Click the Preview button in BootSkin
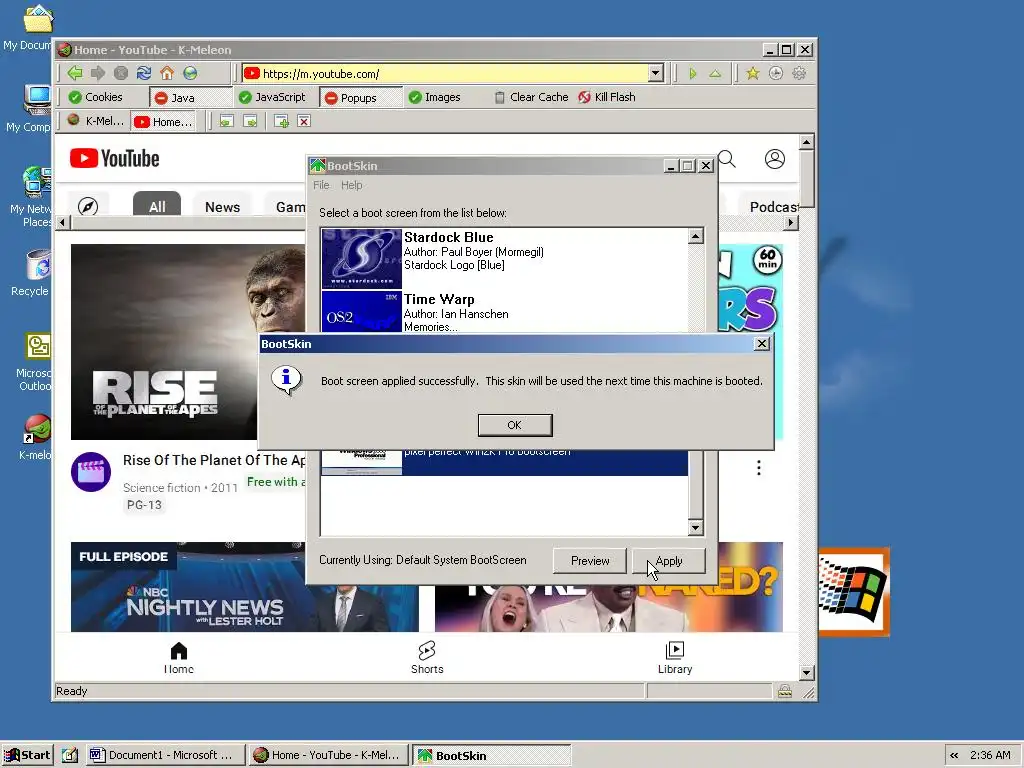 click(590, 561)
